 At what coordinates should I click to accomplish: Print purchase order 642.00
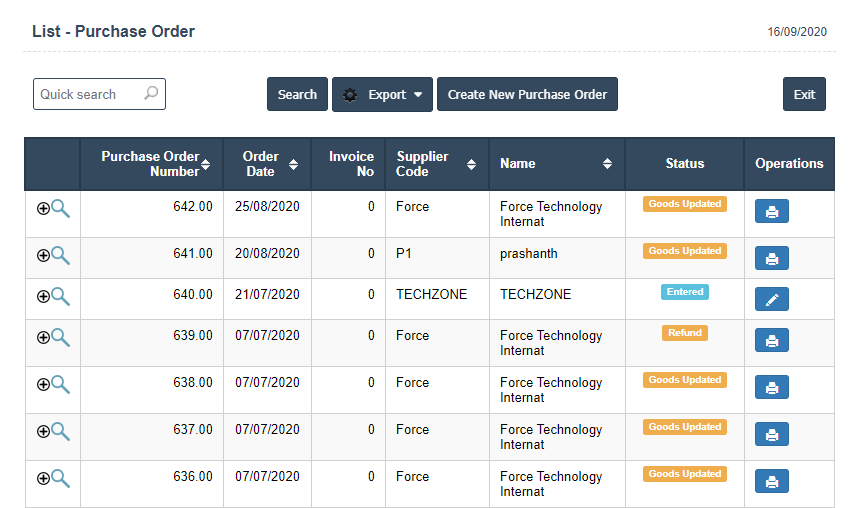[771, 212]
